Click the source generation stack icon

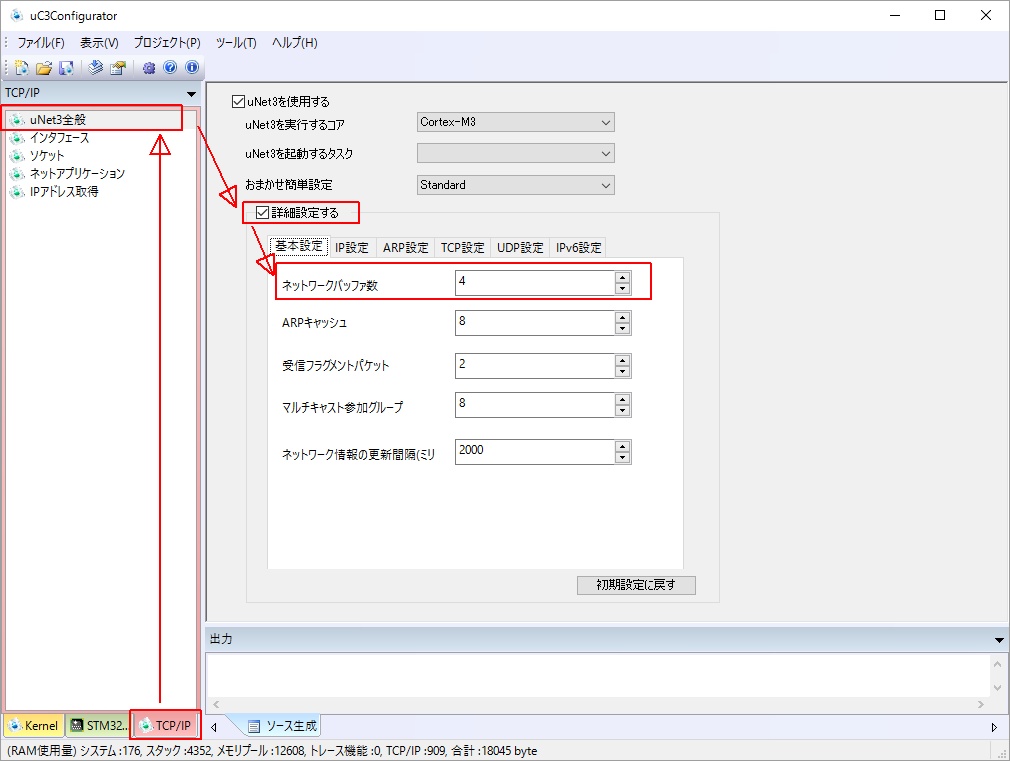(96, 68)
